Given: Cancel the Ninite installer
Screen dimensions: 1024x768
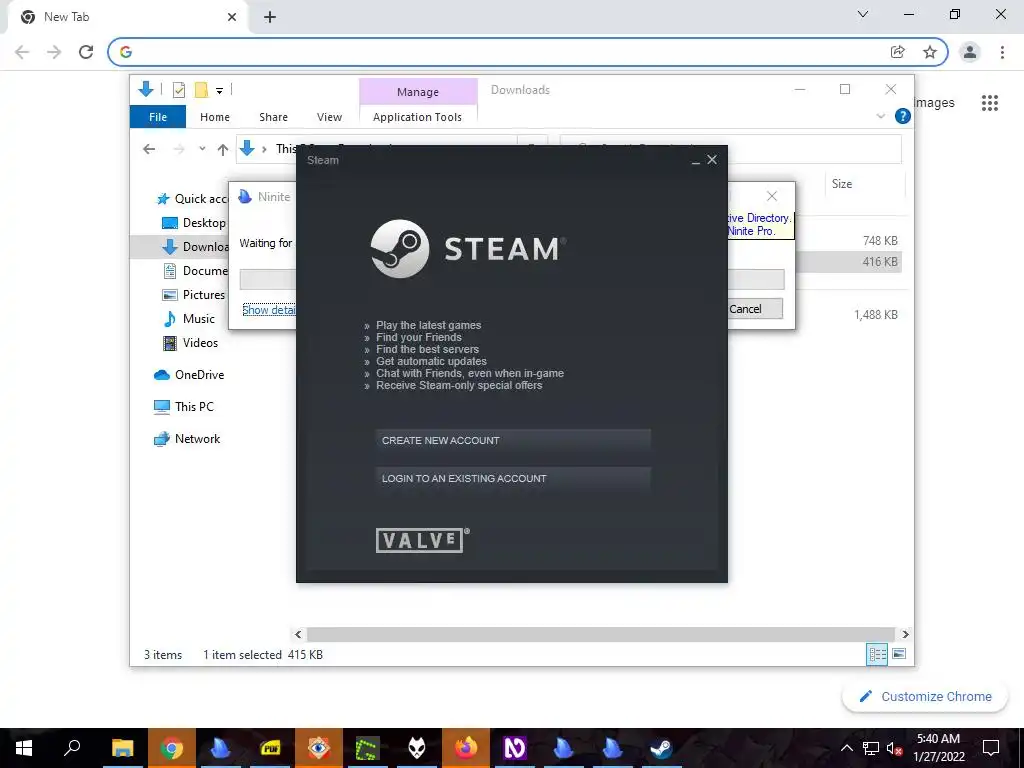Looking at the screenshot, I should (754, 309).
